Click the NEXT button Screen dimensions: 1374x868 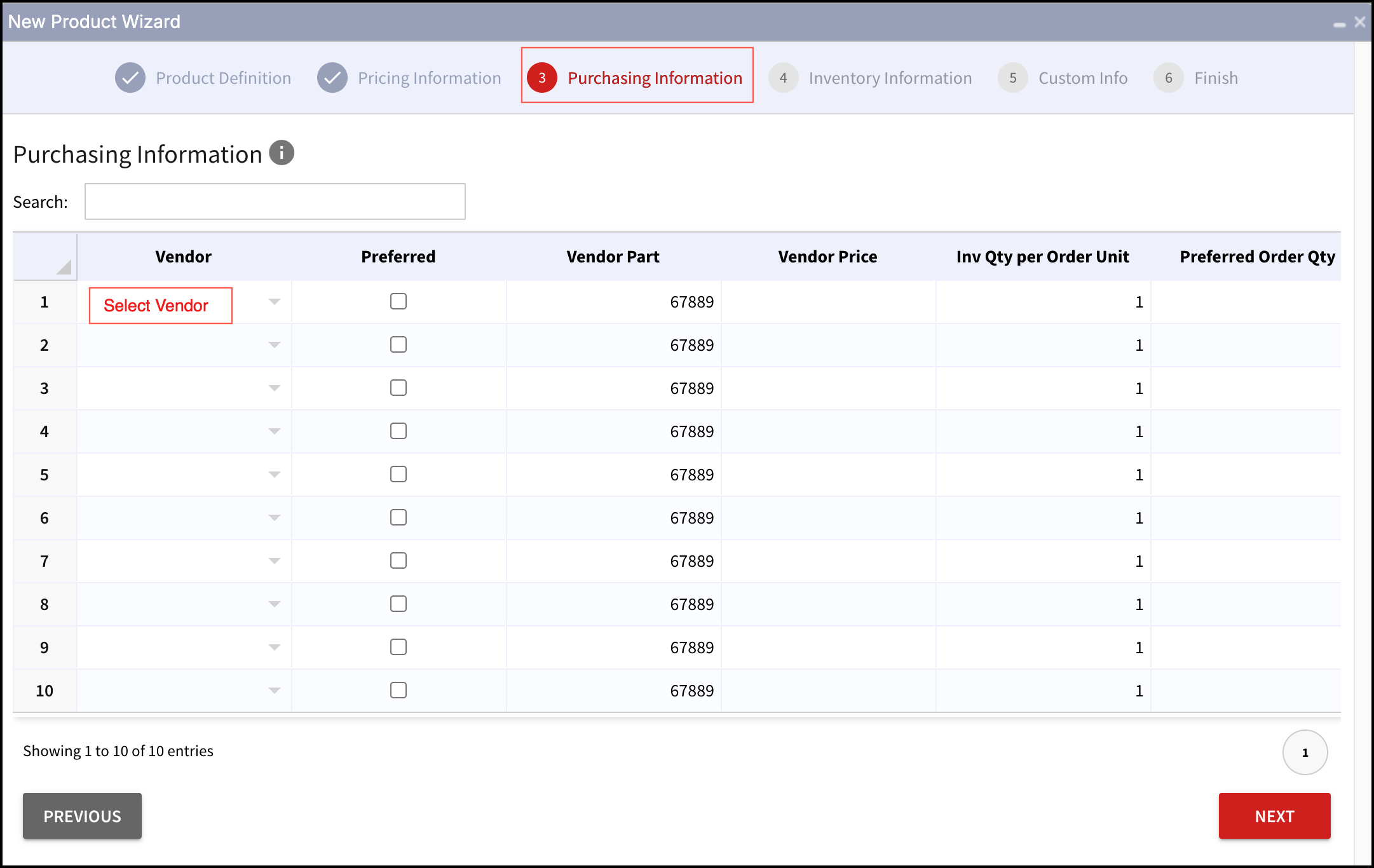pos(1274,816)
